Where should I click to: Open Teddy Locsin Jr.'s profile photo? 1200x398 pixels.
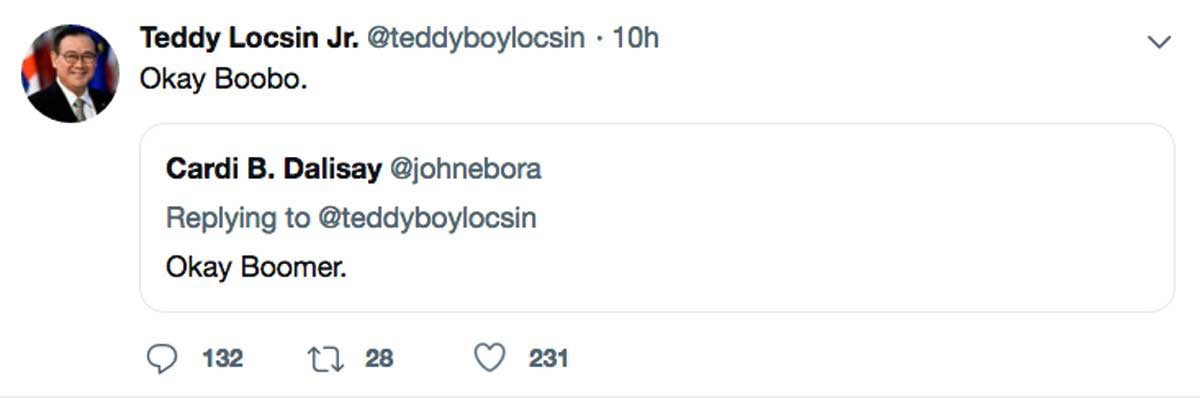[x=68, y=73]
